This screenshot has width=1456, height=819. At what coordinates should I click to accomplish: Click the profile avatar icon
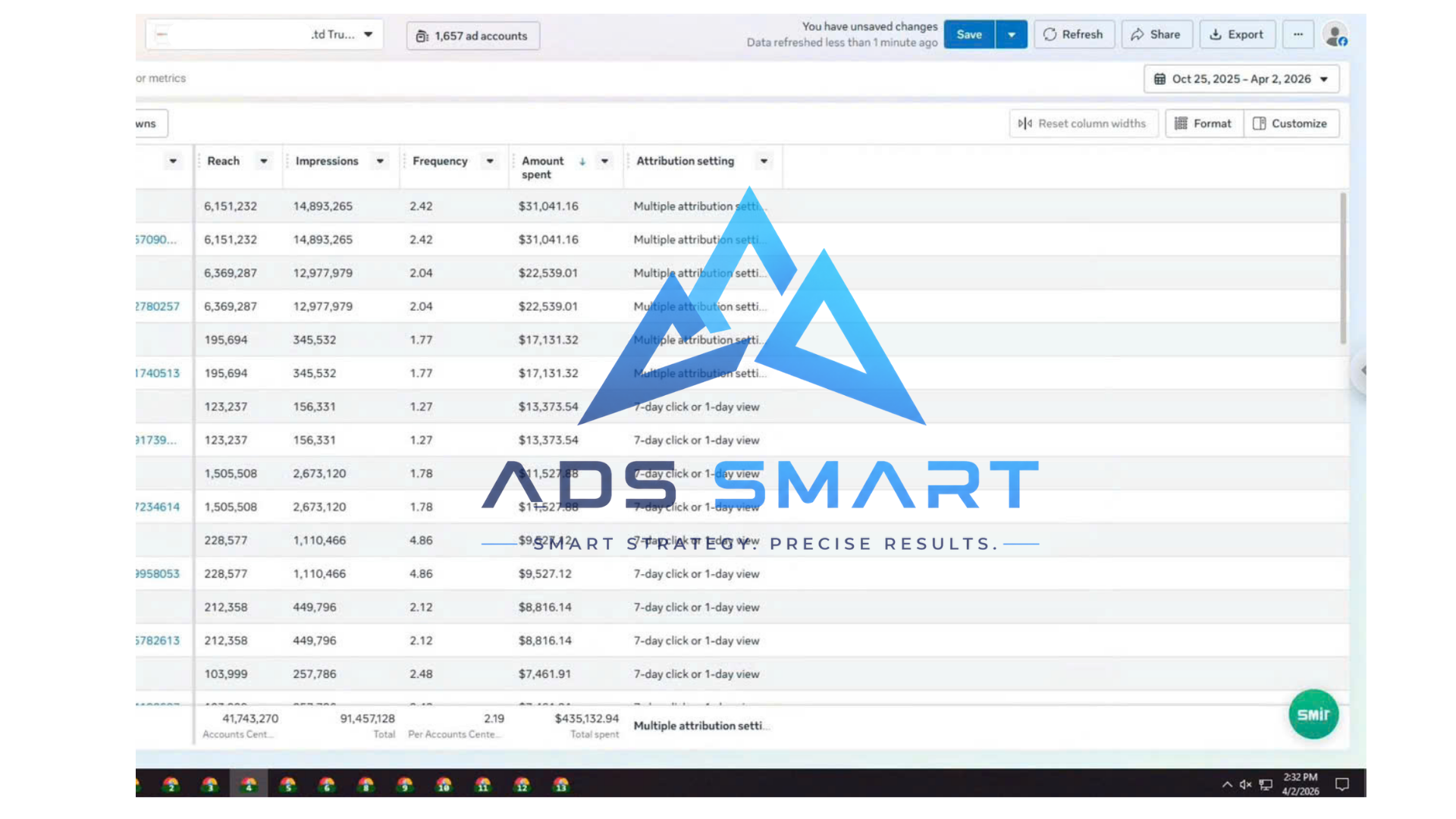point(1335,35)
